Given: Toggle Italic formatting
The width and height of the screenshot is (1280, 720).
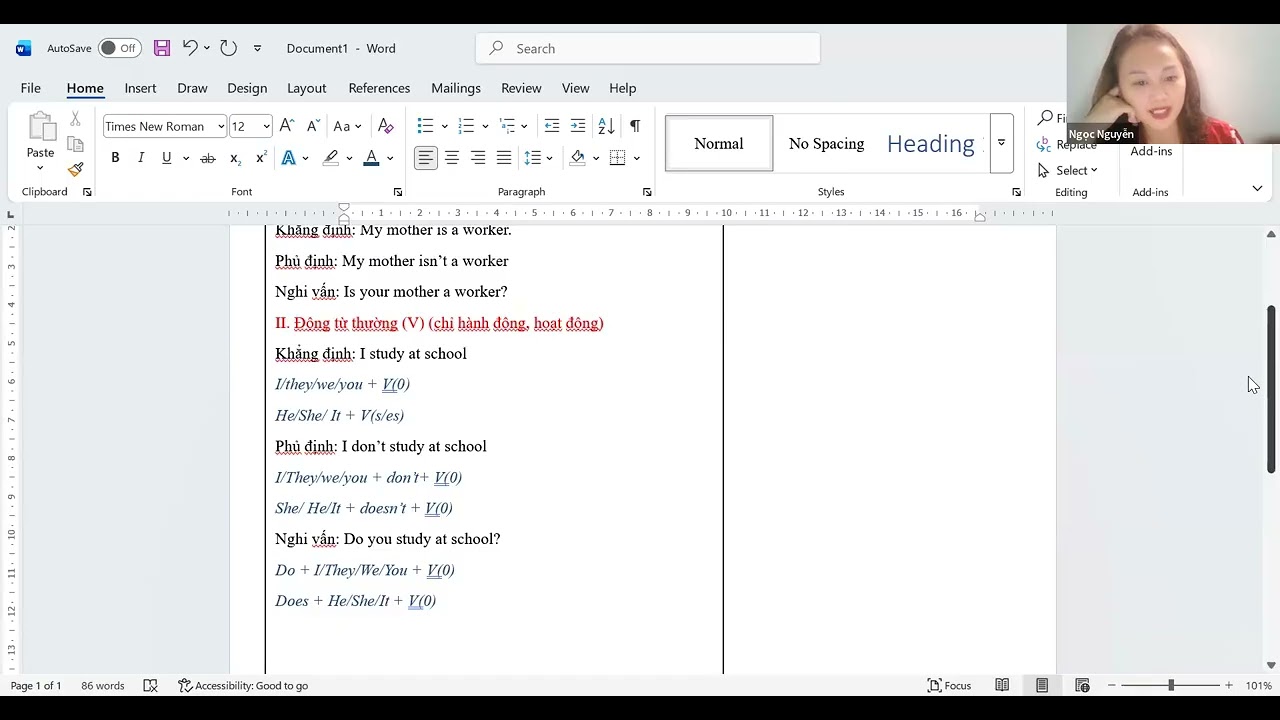Looking at the screenshot, I should (x=141, y=158).
